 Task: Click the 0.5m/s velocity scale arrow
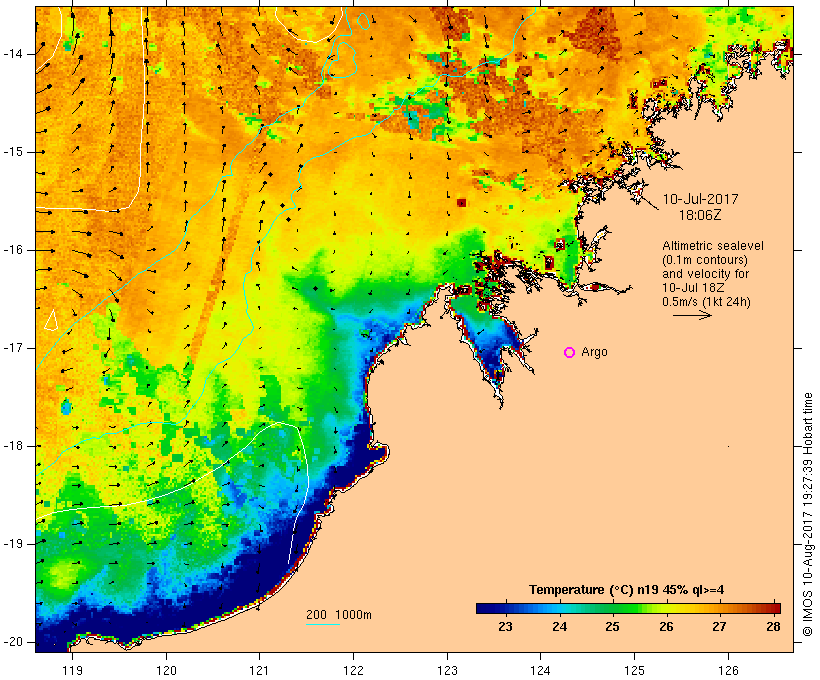[x=692, y=315]
